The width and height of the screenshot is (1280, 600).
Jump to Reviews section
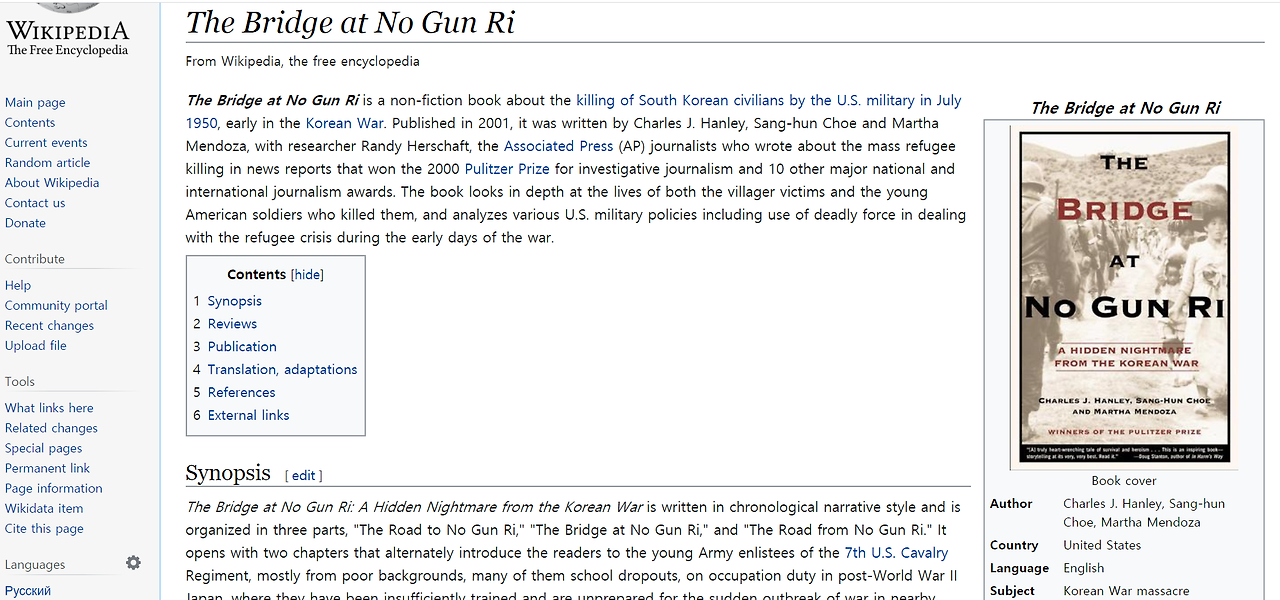pos(232,324)
